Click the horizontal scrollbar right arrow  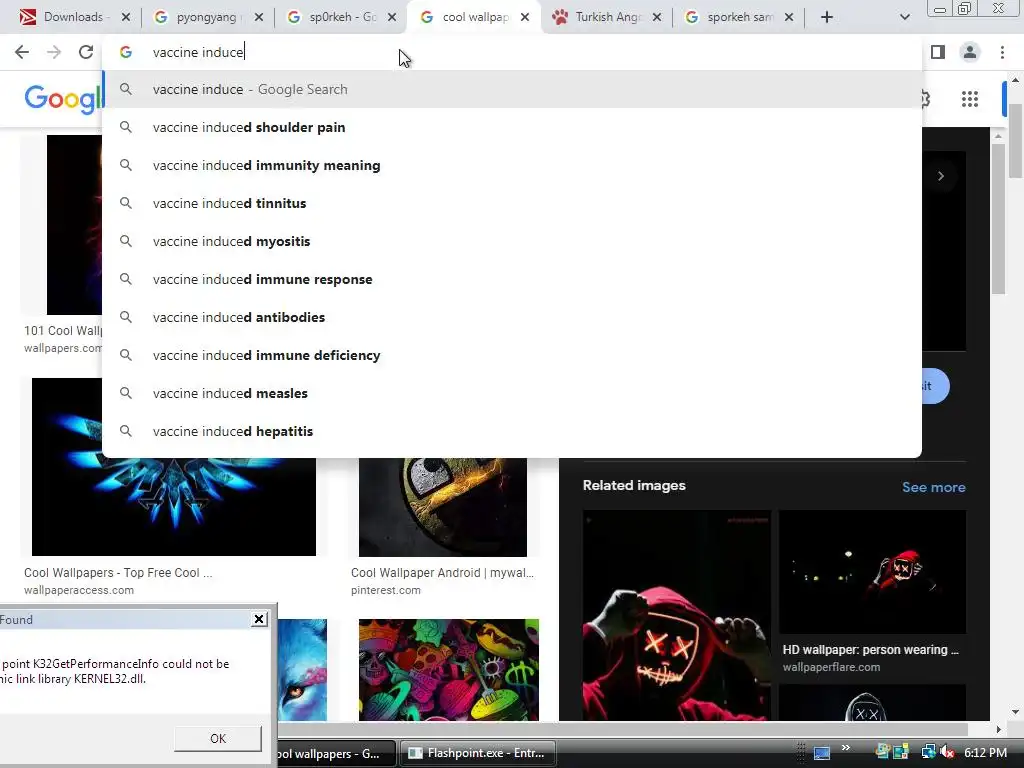(998, 729)
